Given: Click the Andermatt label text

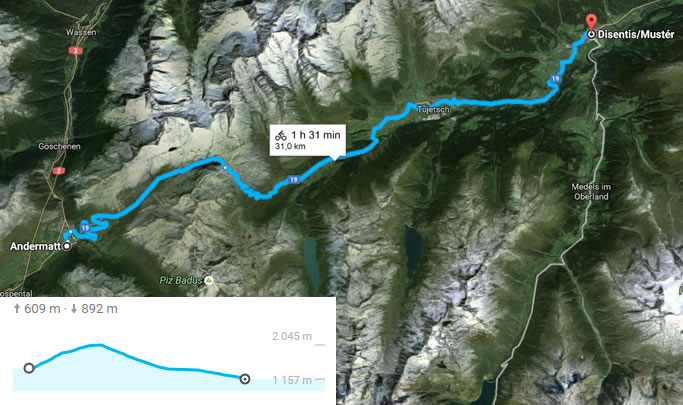Looking at the screenshot, I should tap(36, 246).
